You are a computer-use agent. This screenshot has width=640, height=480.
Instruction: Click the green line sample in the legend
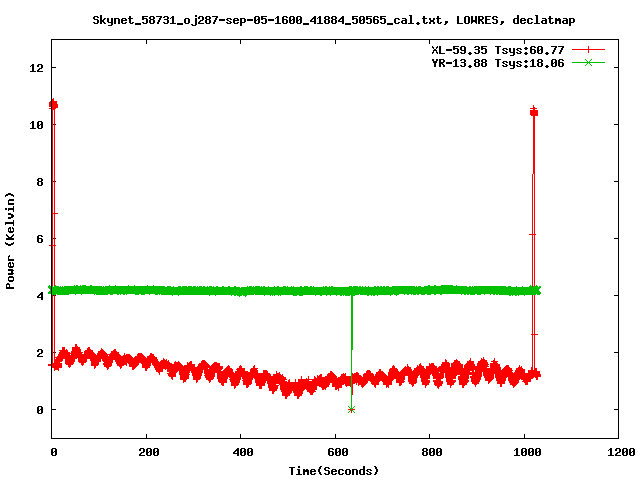(x=588, y=62)
